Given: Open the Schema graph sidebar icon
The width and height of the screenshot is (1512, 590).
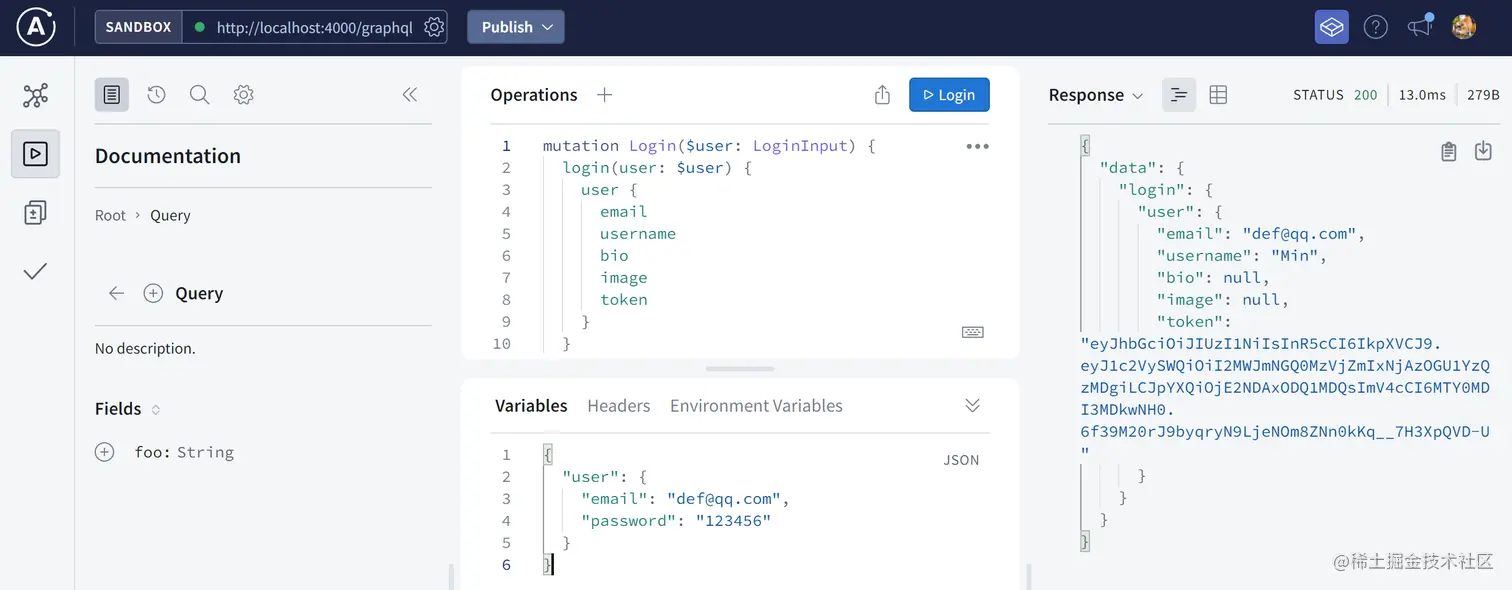Looking at the screenshot, I should click(x=35, y=96).
